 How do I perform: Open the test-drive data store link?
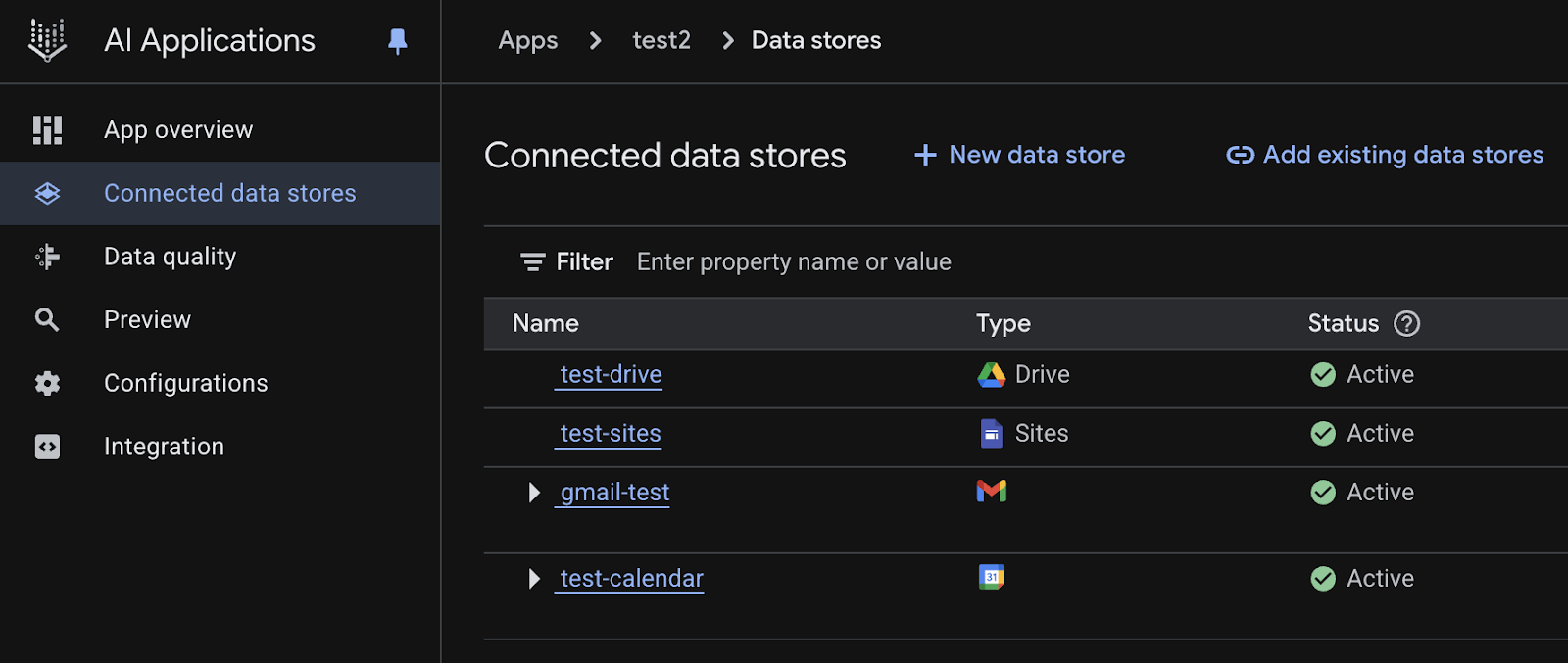pos(611,375)
